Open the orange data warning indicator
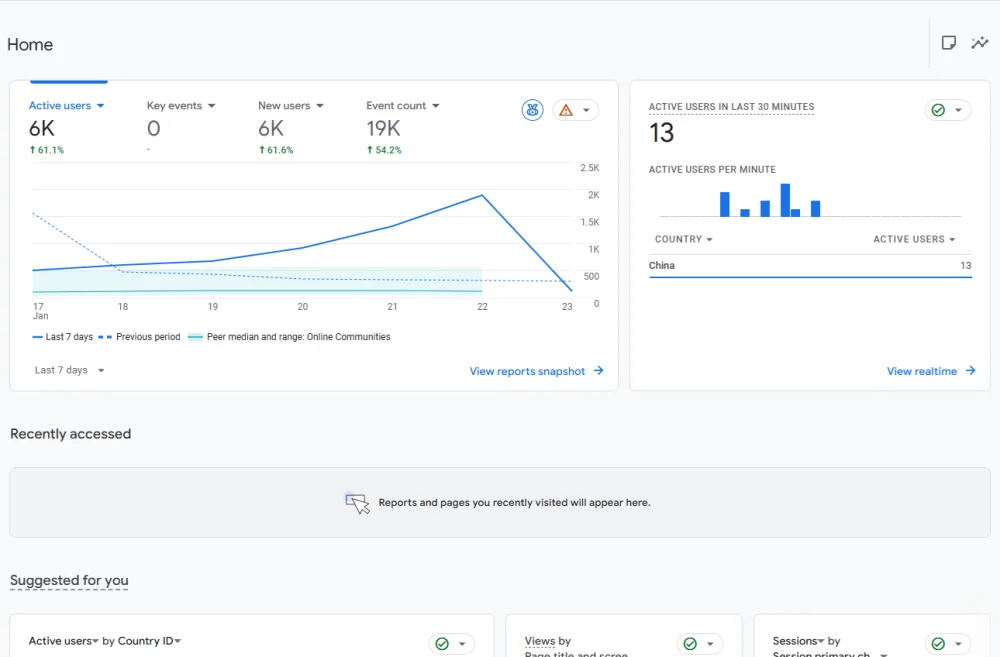The width and height of the screenshot is (1000, 657). click(575, 110)
